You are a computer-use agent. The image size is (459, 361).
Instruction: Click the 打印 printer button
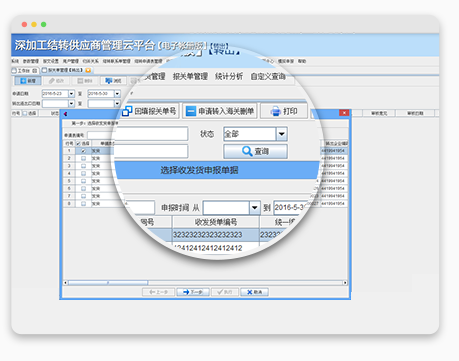point(284,111)
